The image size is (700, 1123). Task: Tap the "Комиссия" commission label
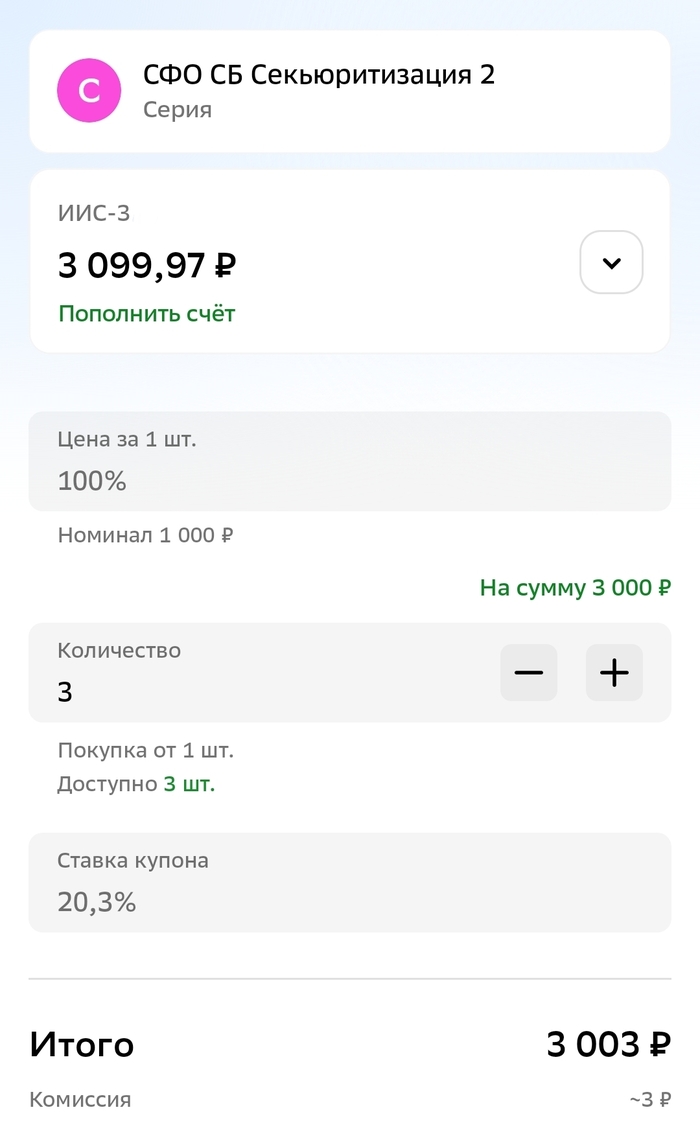click(80, 1100)
